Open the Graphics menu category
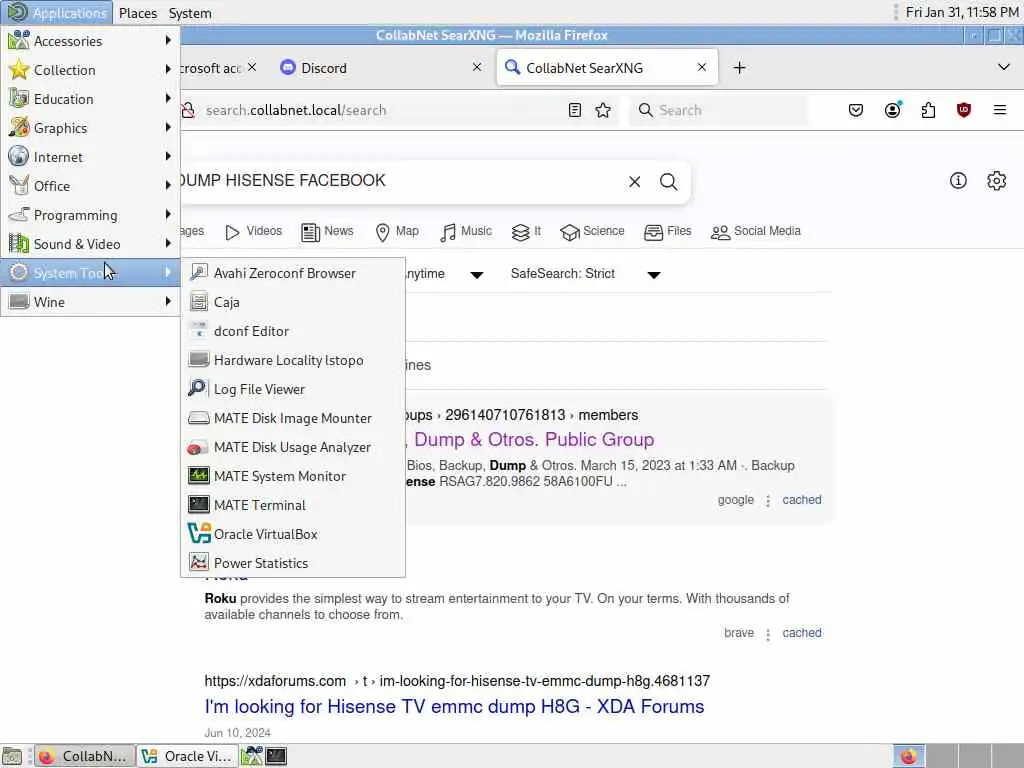Image resolution: width=1024 pixels, height=768 pixels. (90, 128)
